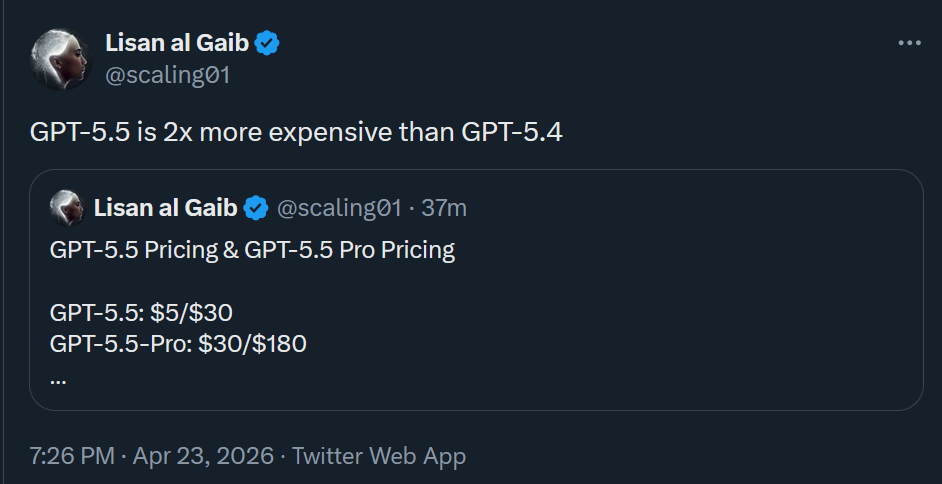942x484 pixels.
Task: Click the GPT-5.5-Pro: $30/$180 line
Action: pyautogui.click(x=178, y=345)
